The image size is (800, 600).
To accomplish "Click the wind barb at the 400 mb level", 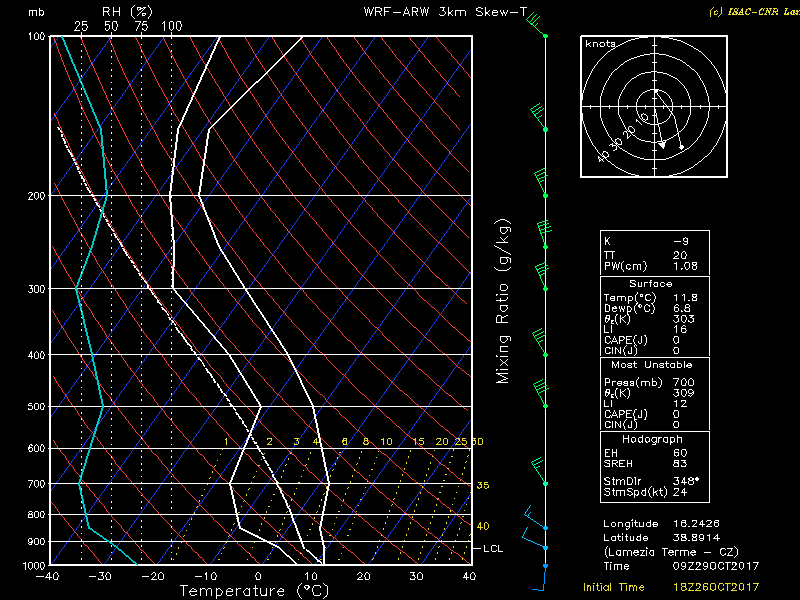I will coord(540,343).
